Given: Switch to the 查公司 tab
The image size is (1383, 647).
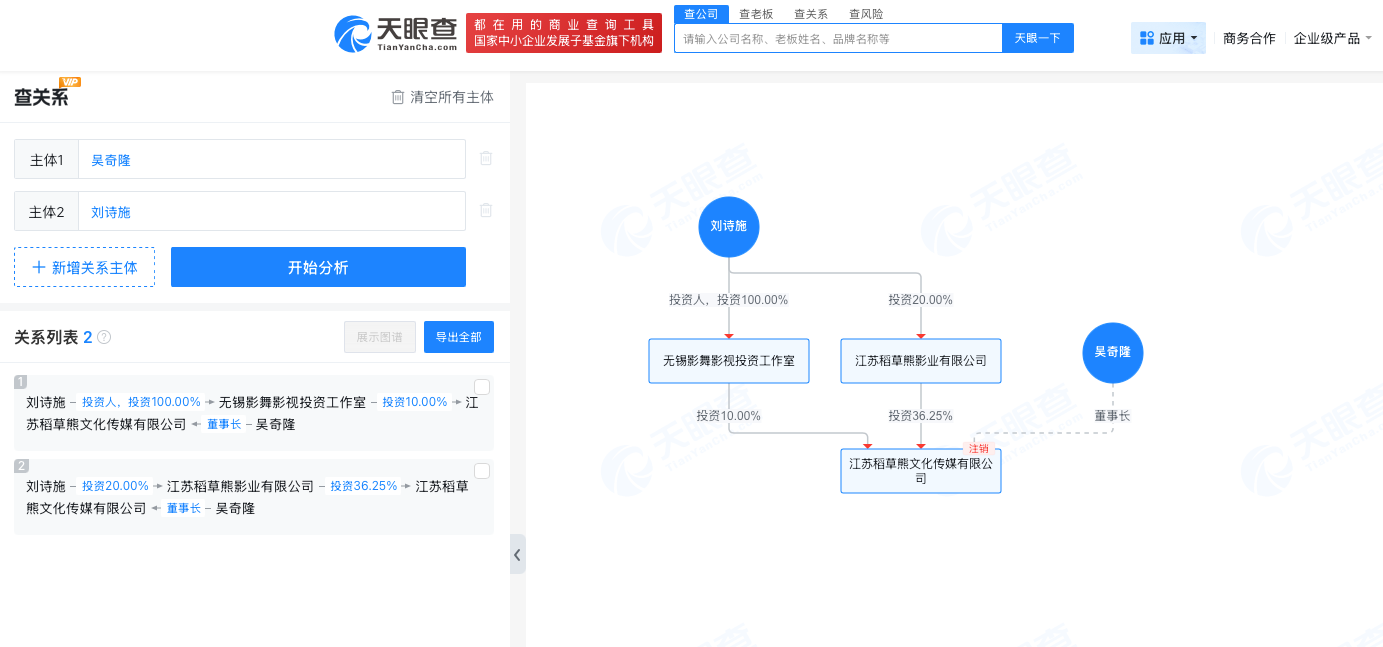Looking at the screenshot, I should 701,14.
